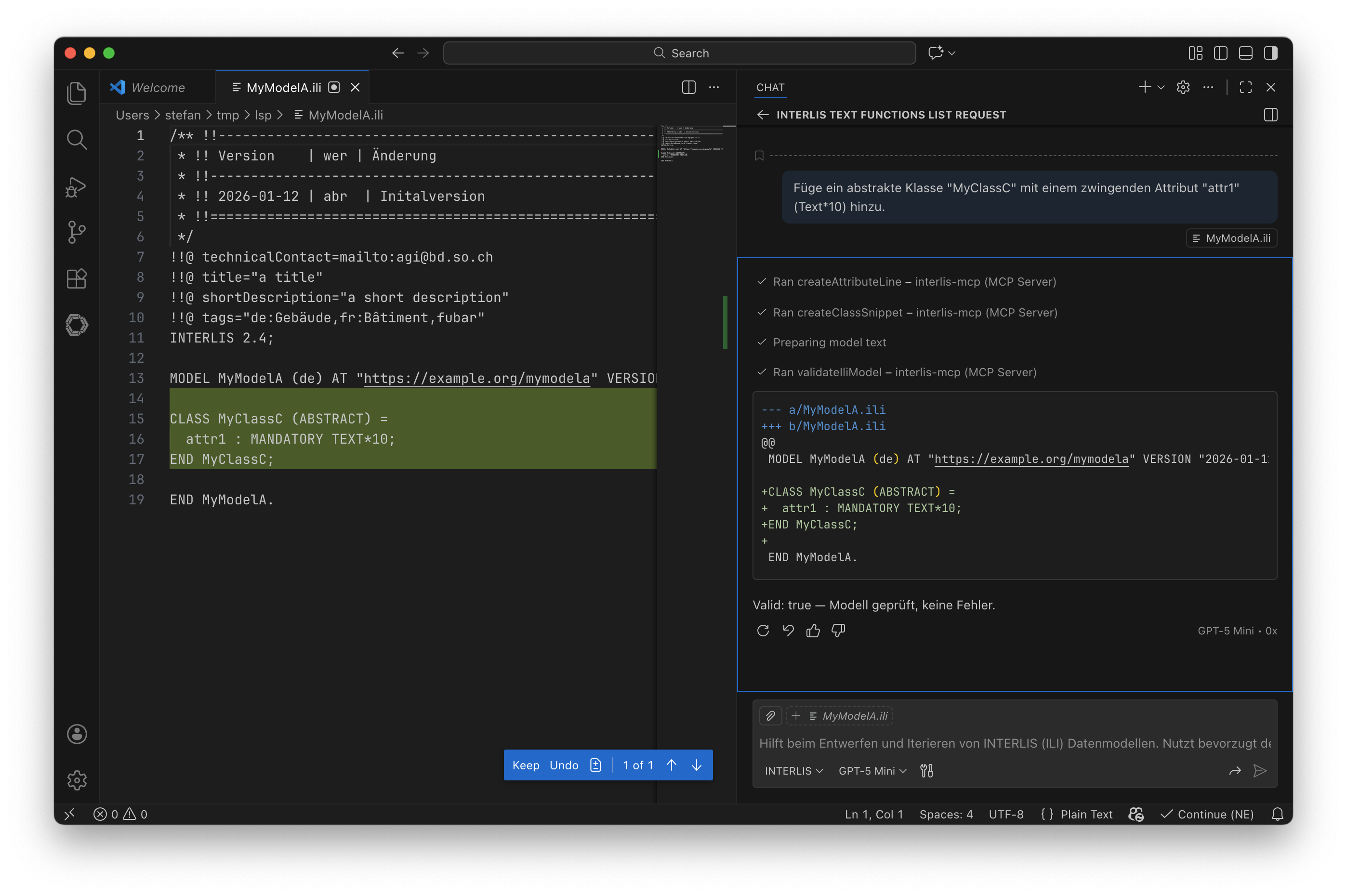Open the Run and Debug view
This screenshot has width=1347, height=896.
(x=76, y=186)
